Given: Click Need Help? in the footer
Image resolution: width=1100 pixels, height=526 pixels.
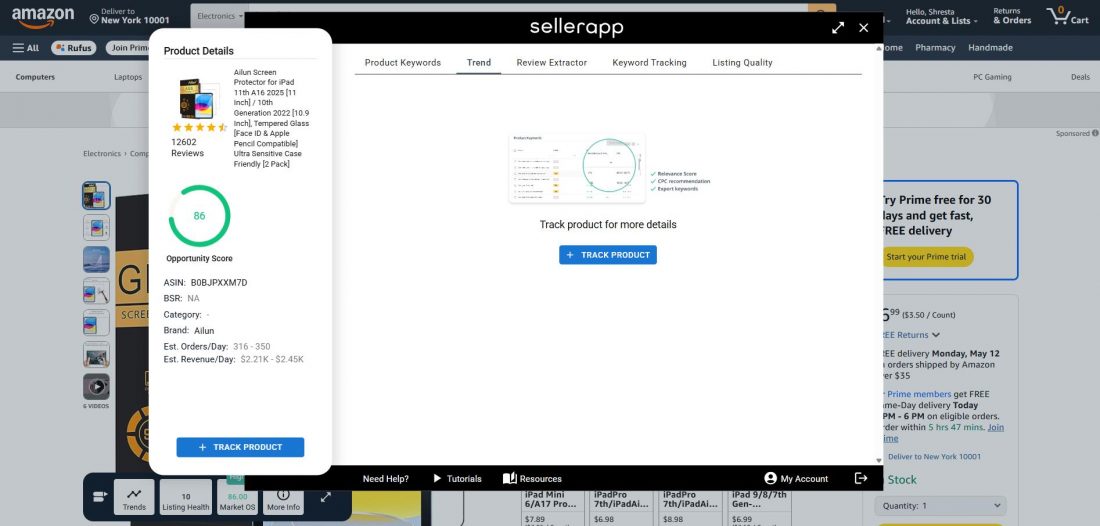Looking at the screenshot, I should [385, 479].
